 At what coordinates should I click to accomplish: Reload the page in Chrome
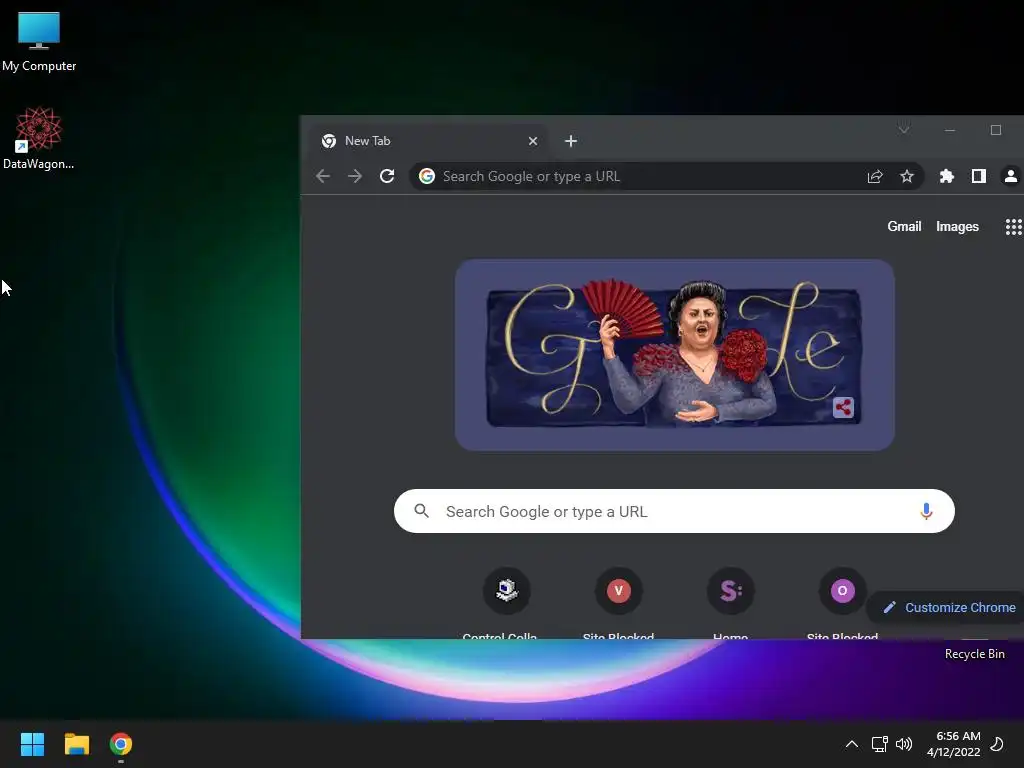(387, 176)
